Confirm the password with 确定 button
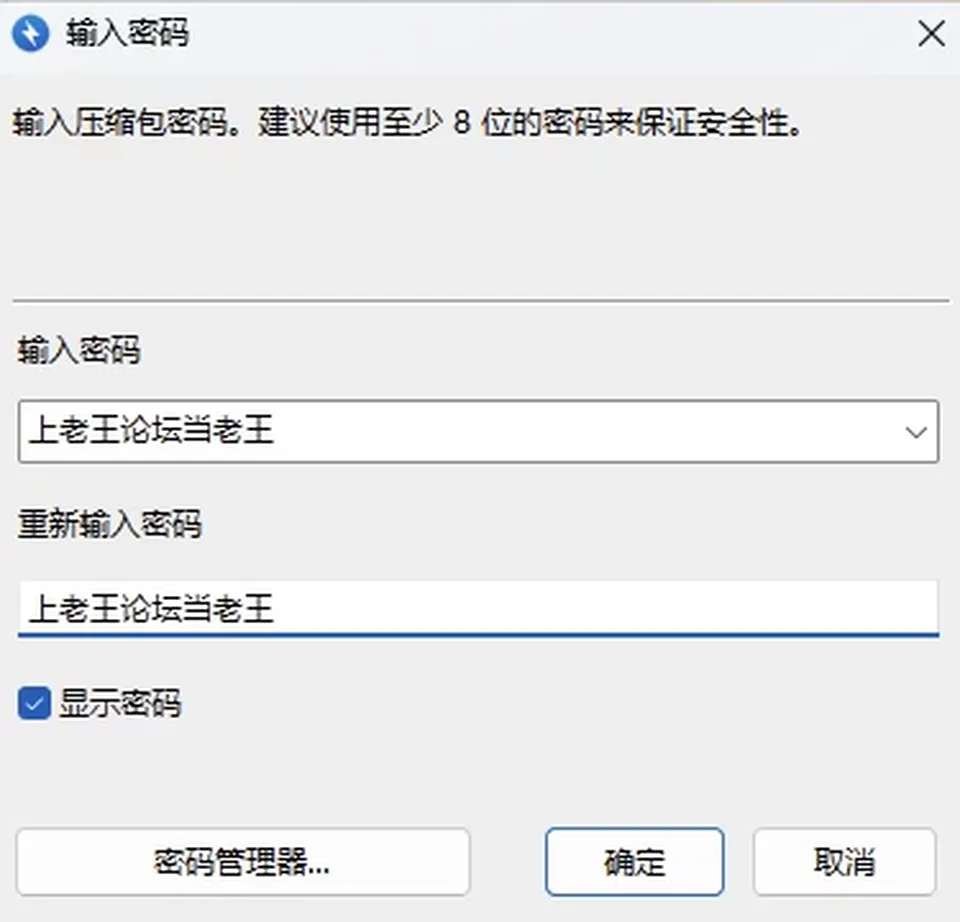This screenshot has height=922, width=960. click(635, 862)
